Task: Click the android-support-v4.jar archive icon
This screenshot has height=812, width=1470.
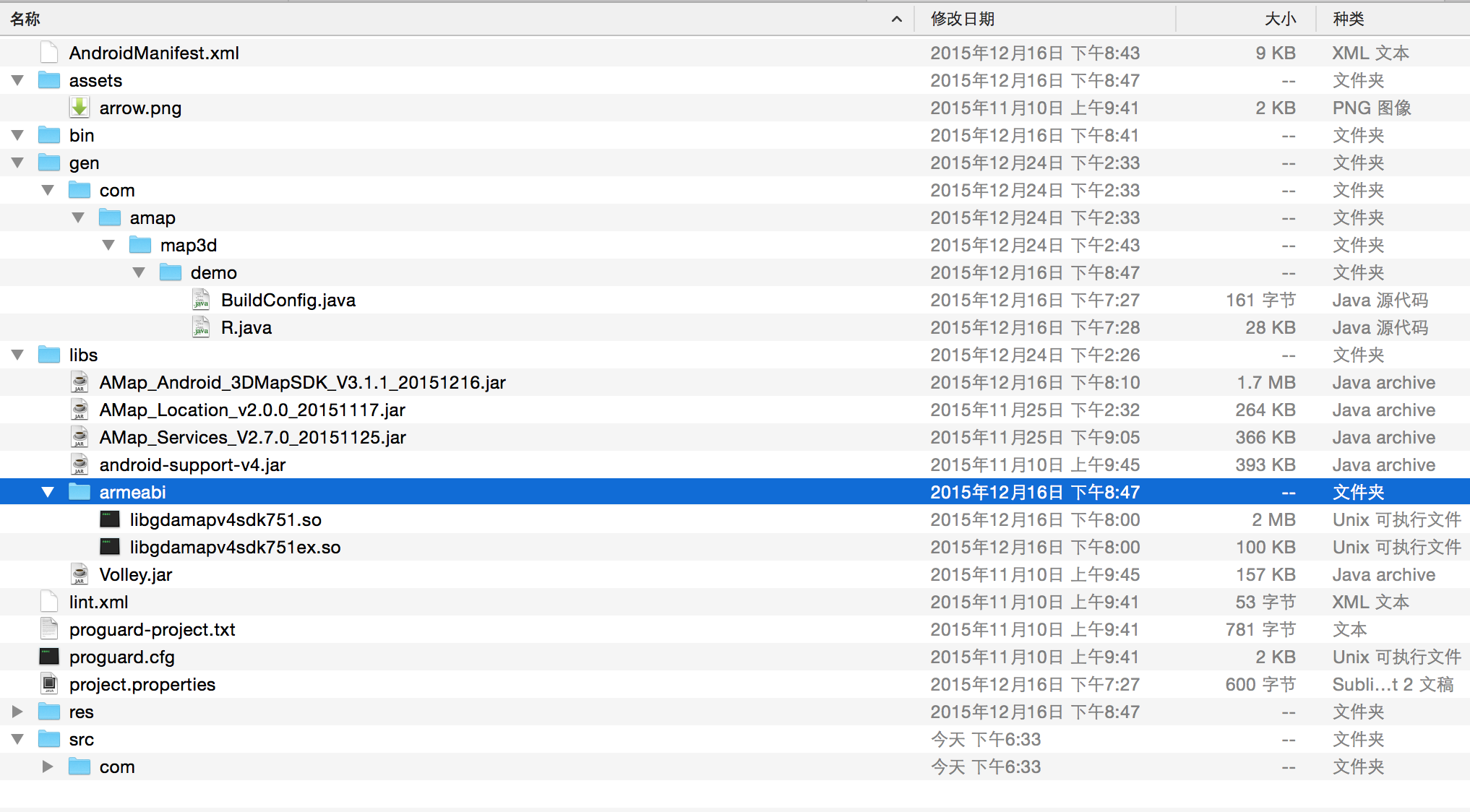Action: tap(79, 465)
